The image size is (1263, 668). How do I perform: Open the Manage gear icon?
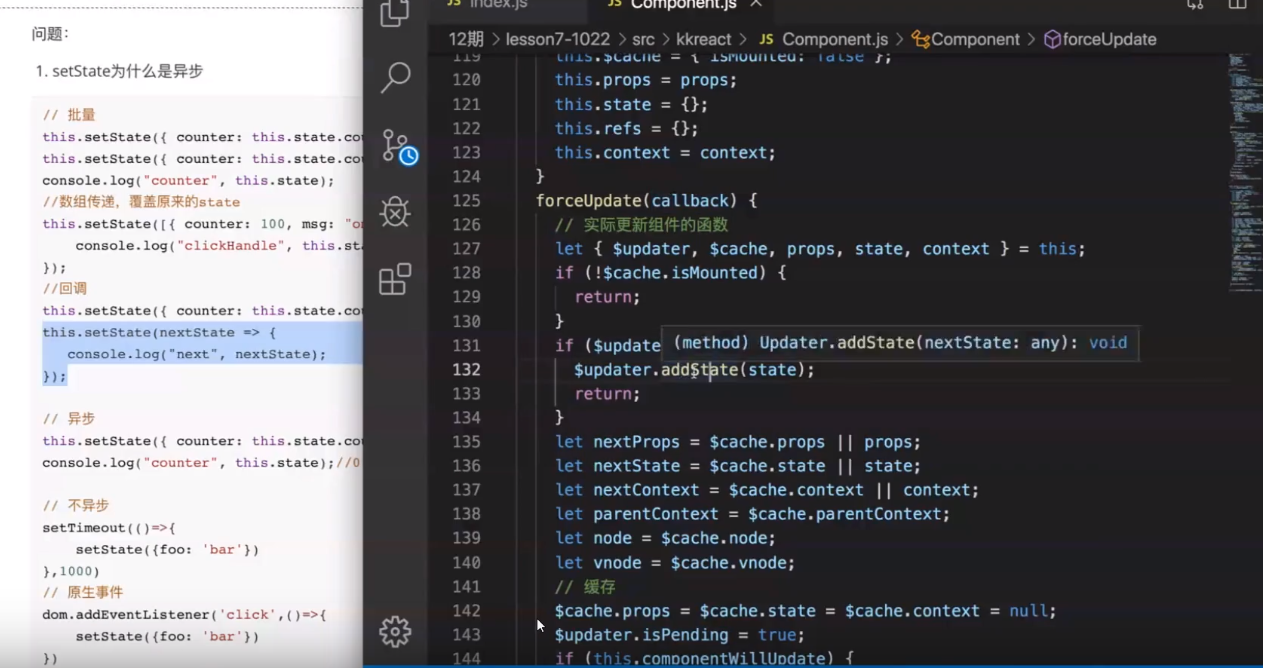point(395,631)
